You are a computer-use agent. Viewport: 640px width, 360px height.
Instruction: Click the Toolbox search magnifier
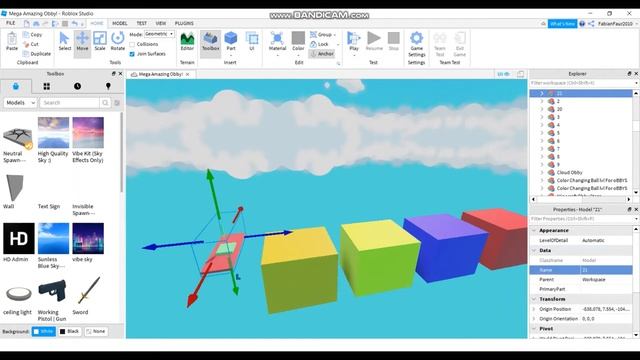[x=105, y=103]
